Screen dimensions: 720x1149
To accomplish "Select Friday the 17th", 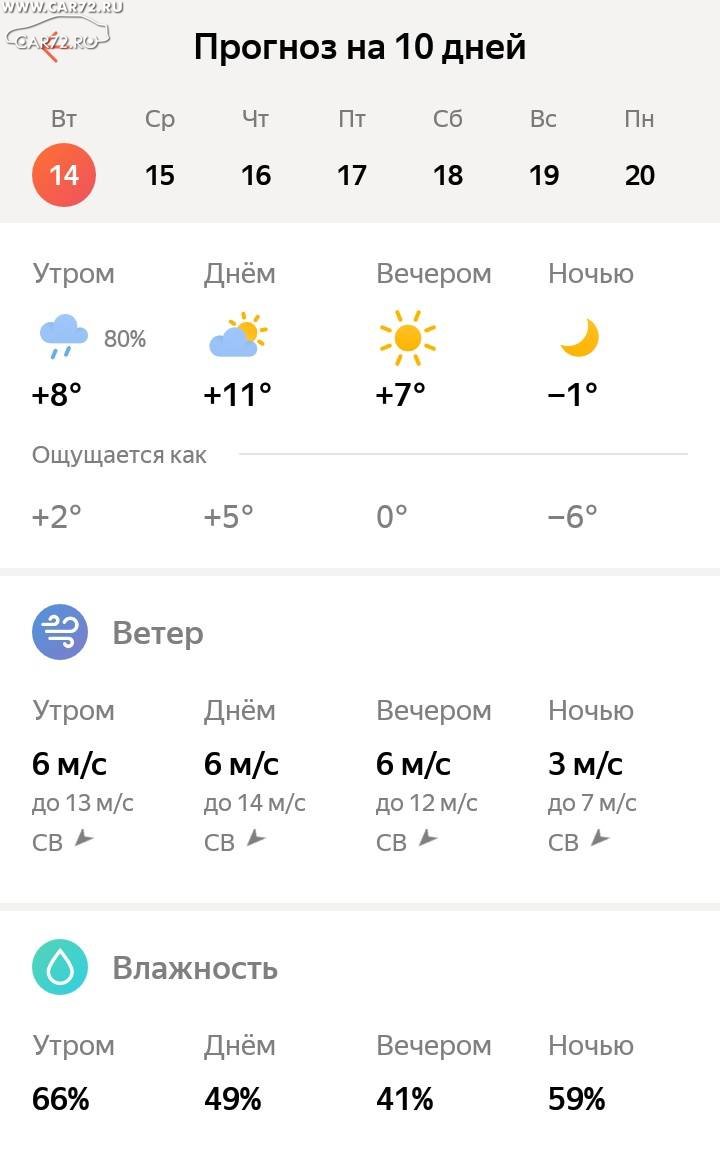I will click(352, 175).
